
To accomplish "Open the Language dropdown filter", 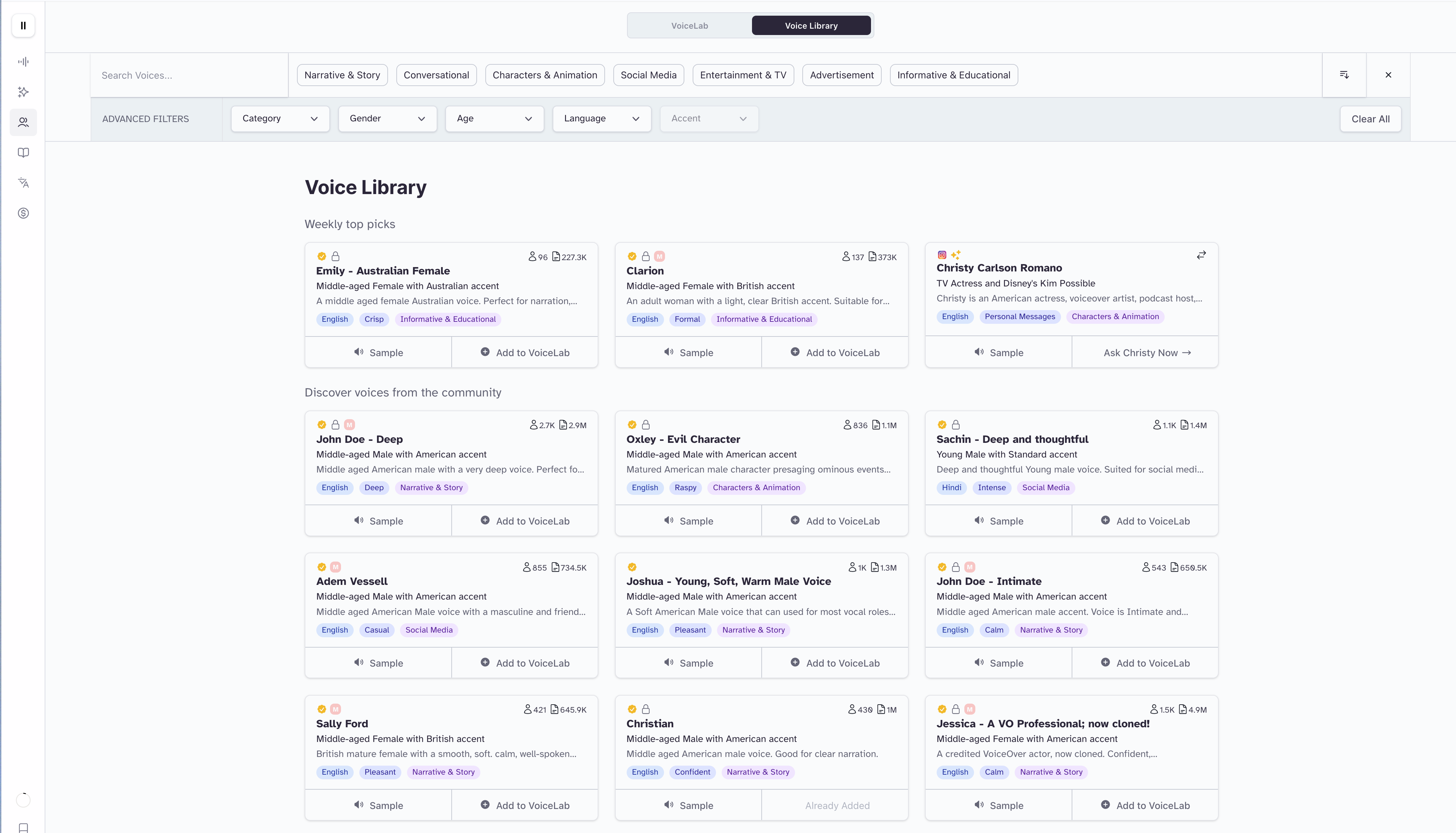I will 602,118.
